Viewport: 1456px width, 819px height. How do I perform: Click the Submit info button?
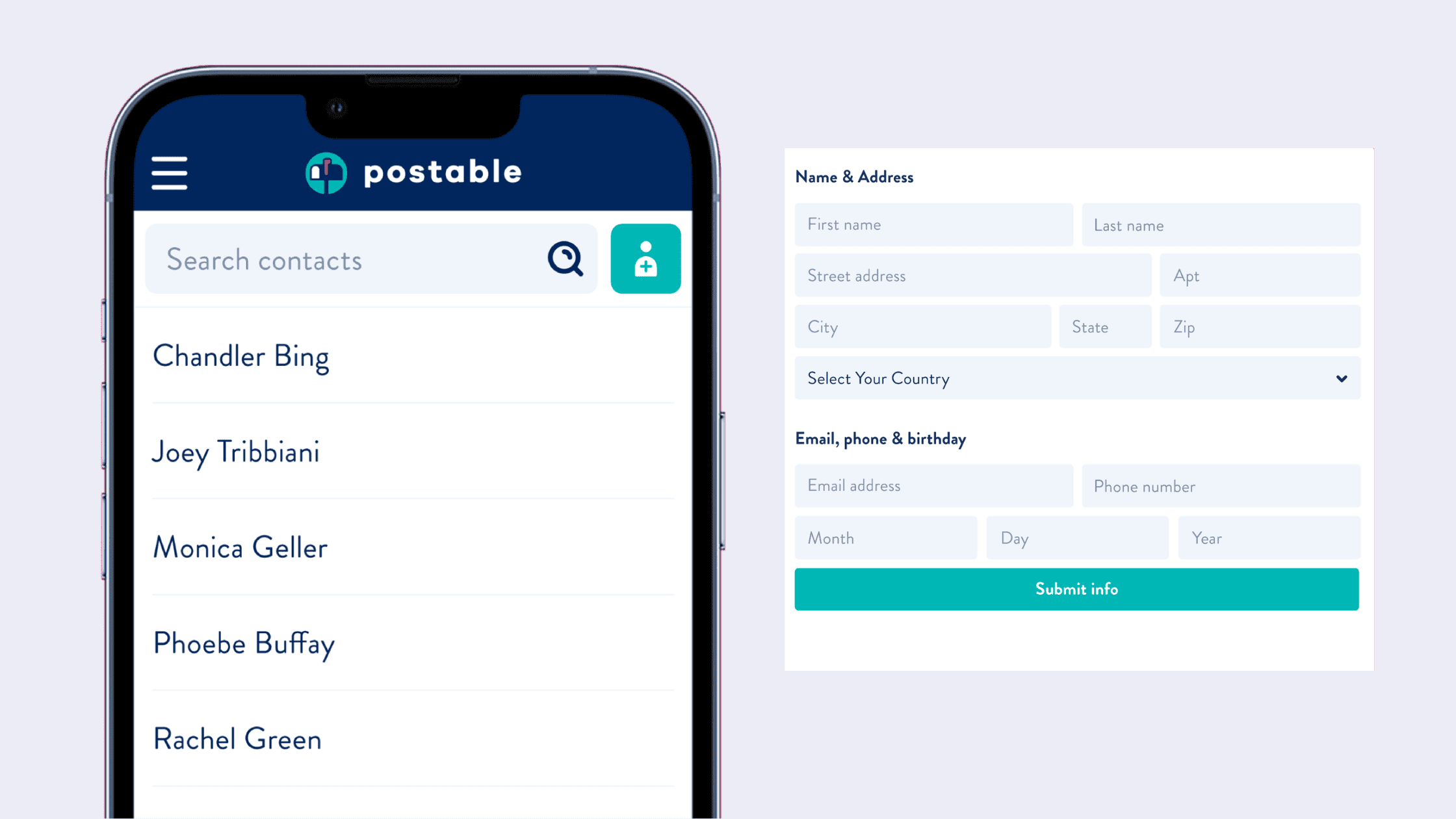tap(1078, 589)
